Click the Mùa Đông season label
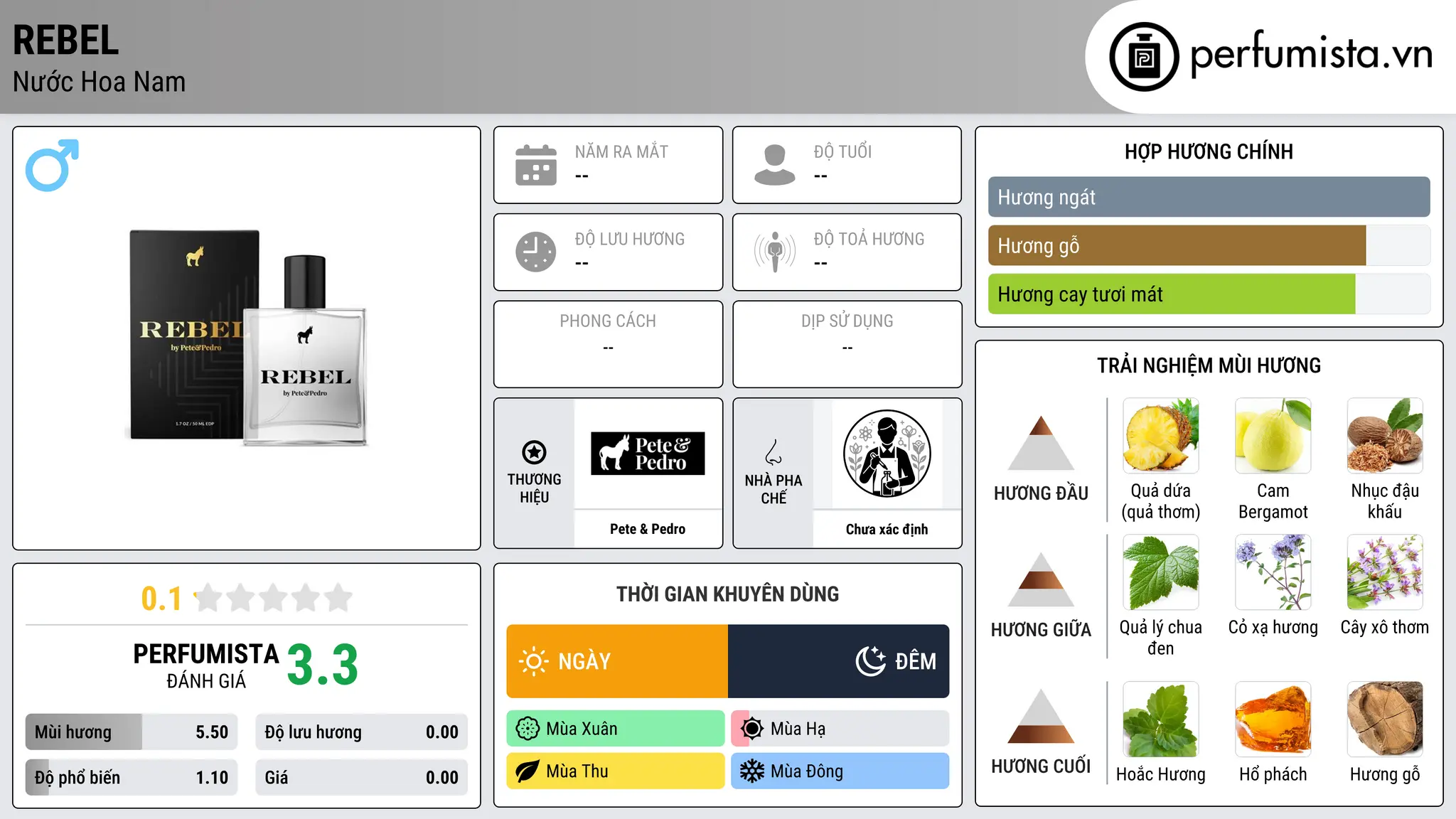This screenshot has width=1456, height=819. click(x=807, y=771)
